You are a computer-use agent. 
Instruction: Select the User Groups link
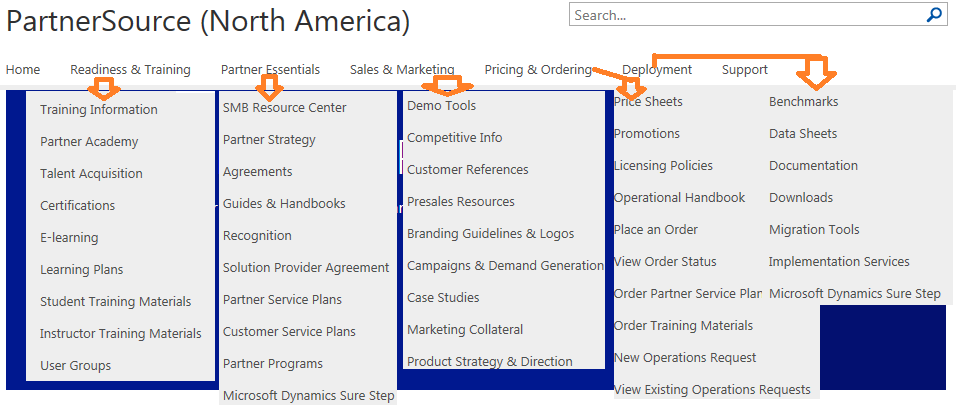tap(76, 365)
